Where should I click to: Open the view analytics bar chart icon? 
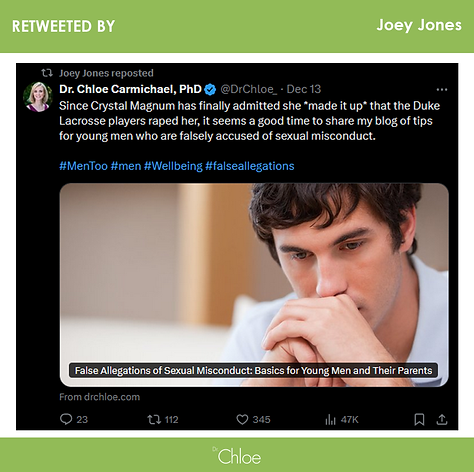click(x=330, y=420)
